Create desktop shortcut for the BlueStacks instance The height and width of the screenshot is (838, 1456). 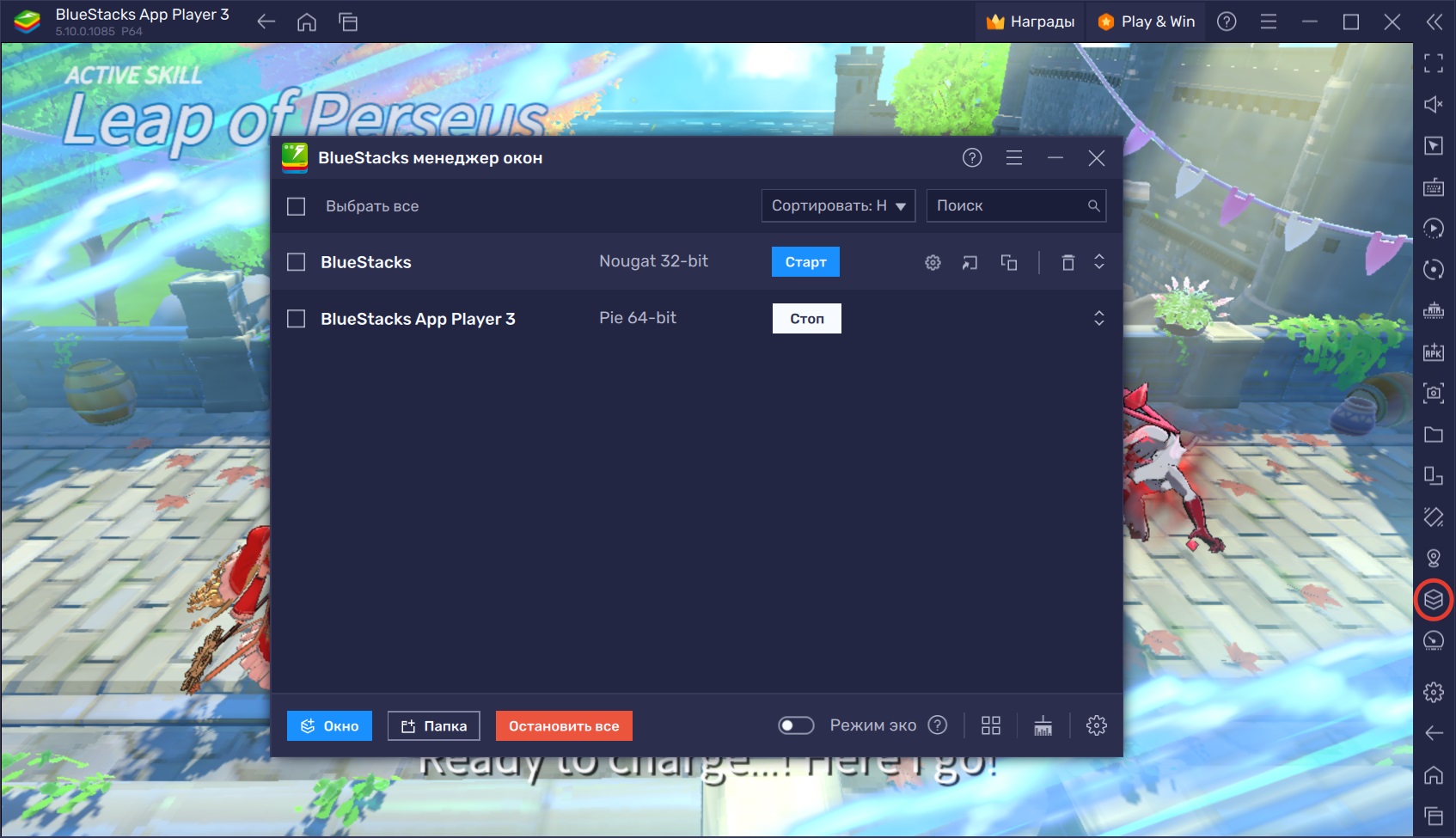click(x=970, y=262)
